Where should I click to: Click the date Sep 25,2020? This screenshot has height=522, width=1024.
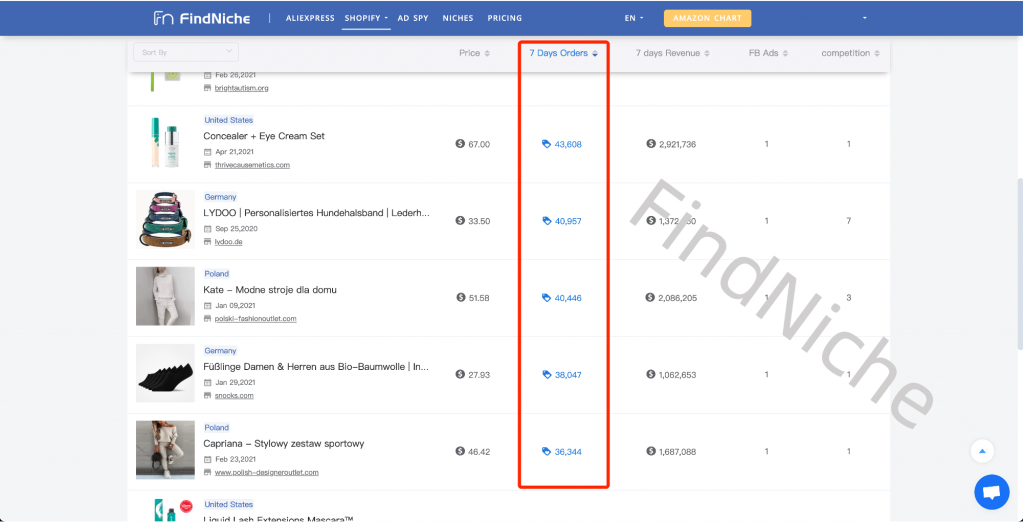tap(234, 229)
